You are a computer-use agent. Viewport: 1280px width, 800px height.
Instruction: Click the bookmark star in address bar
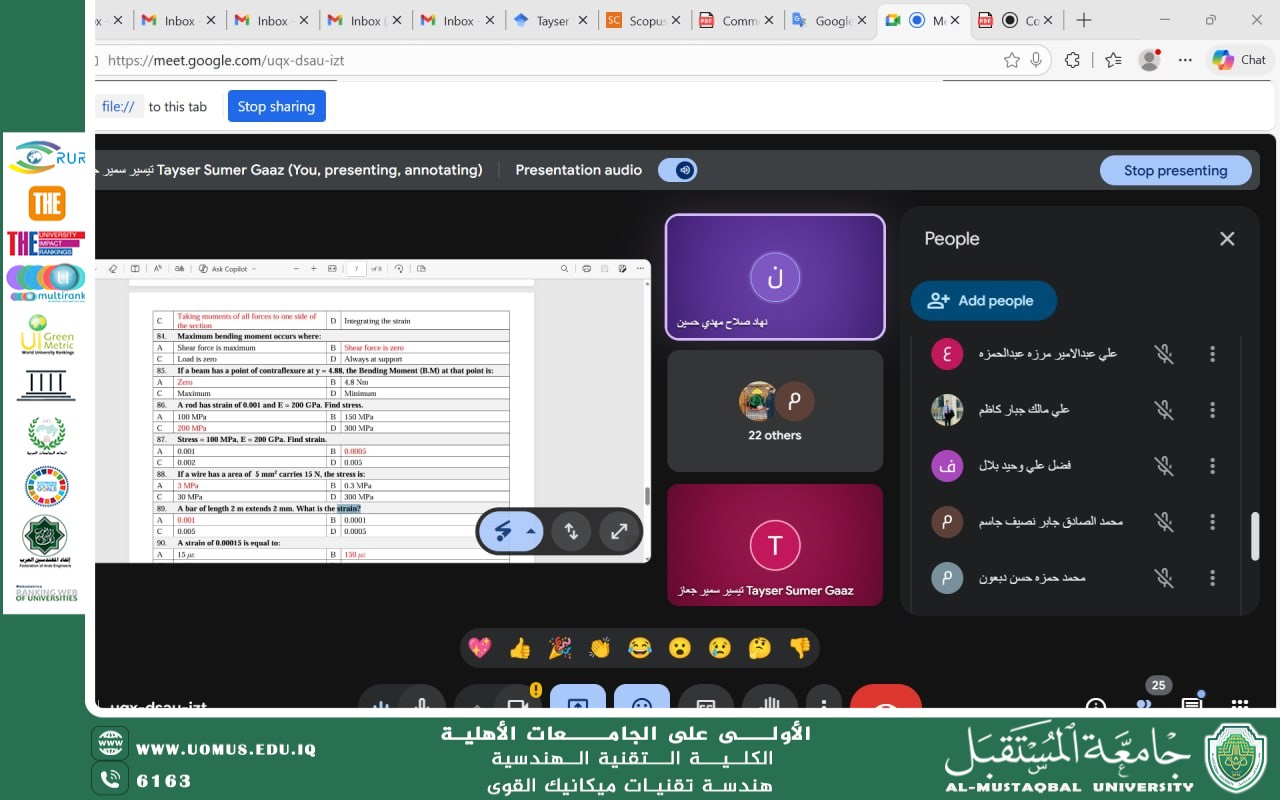click(1012, 60)
